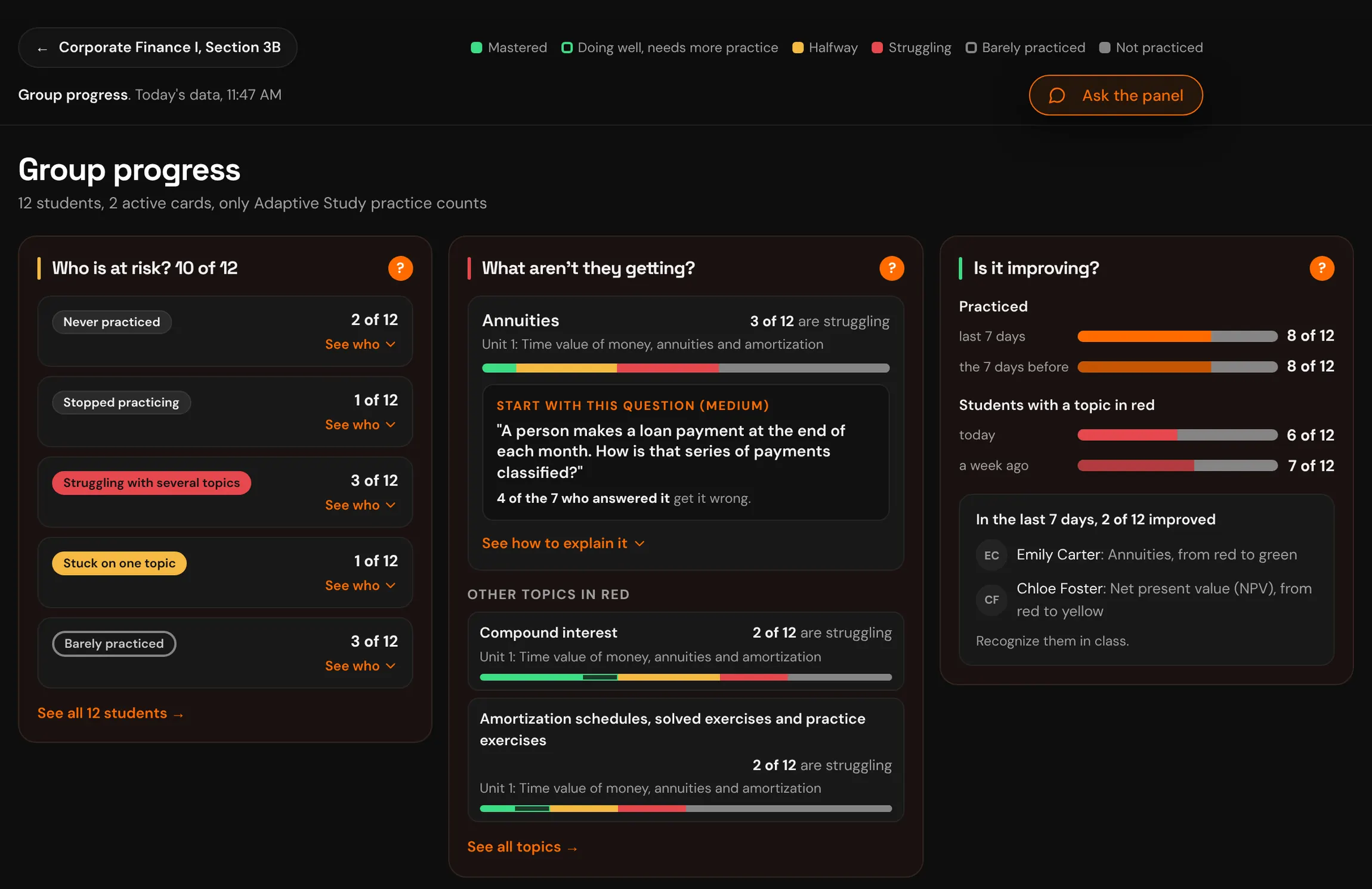Click the Annuities topic title
The width and height of the screenshot is (1372, 889).
tap(520, 321)
